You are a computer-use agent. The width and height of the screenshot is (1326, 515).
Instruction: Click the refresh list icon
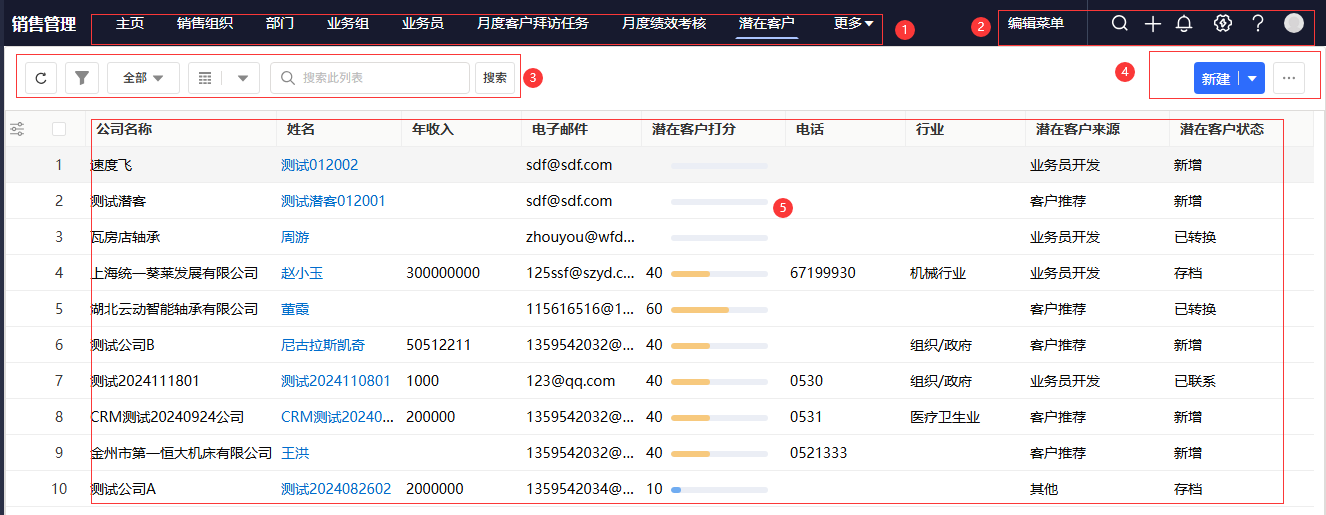coord(40,78)
